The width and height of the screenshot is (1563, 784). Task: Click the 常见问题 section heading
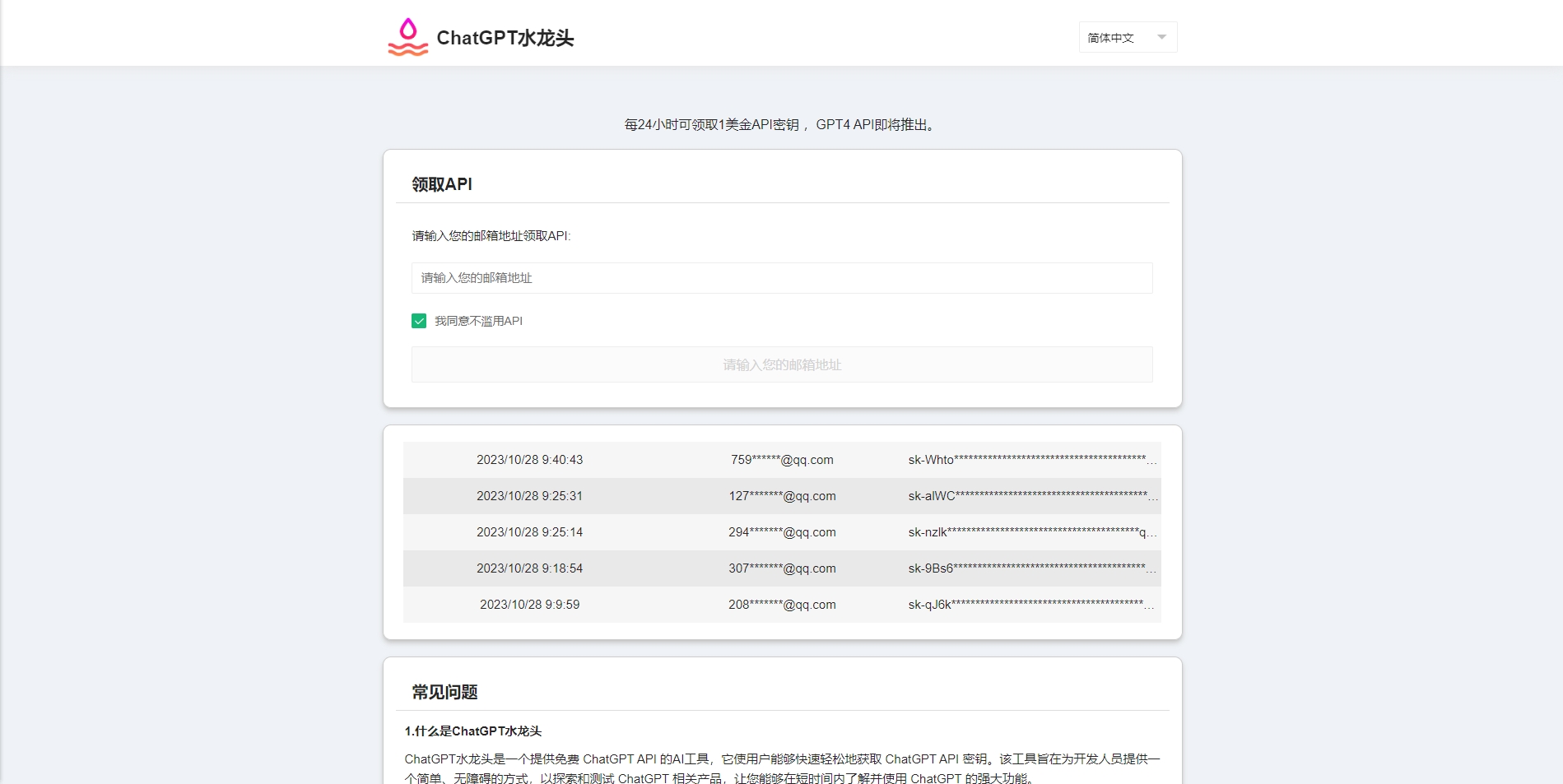click(444, 692)
